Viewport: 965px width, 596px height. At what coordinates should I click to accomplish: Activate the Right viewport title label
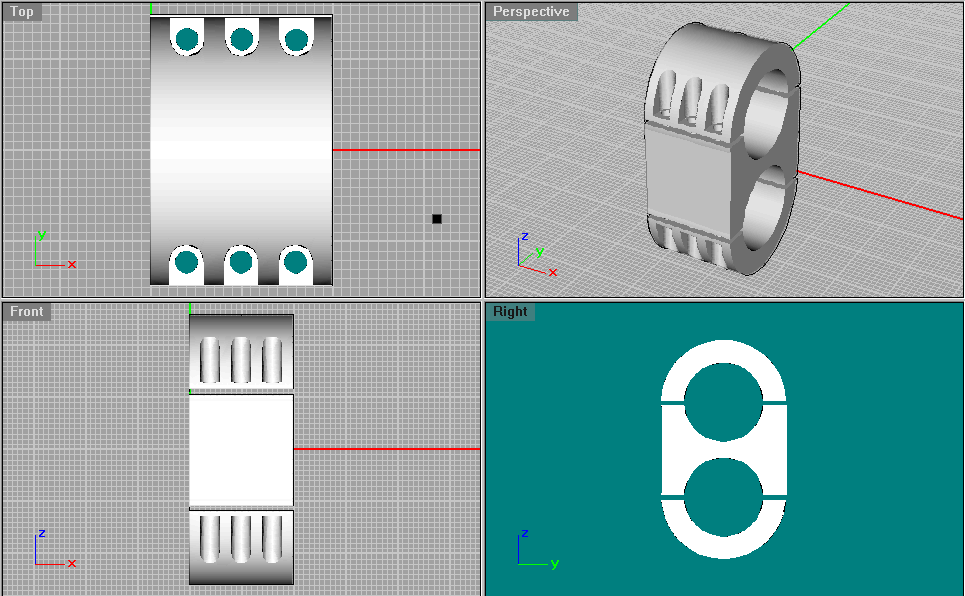click(510, 312)
